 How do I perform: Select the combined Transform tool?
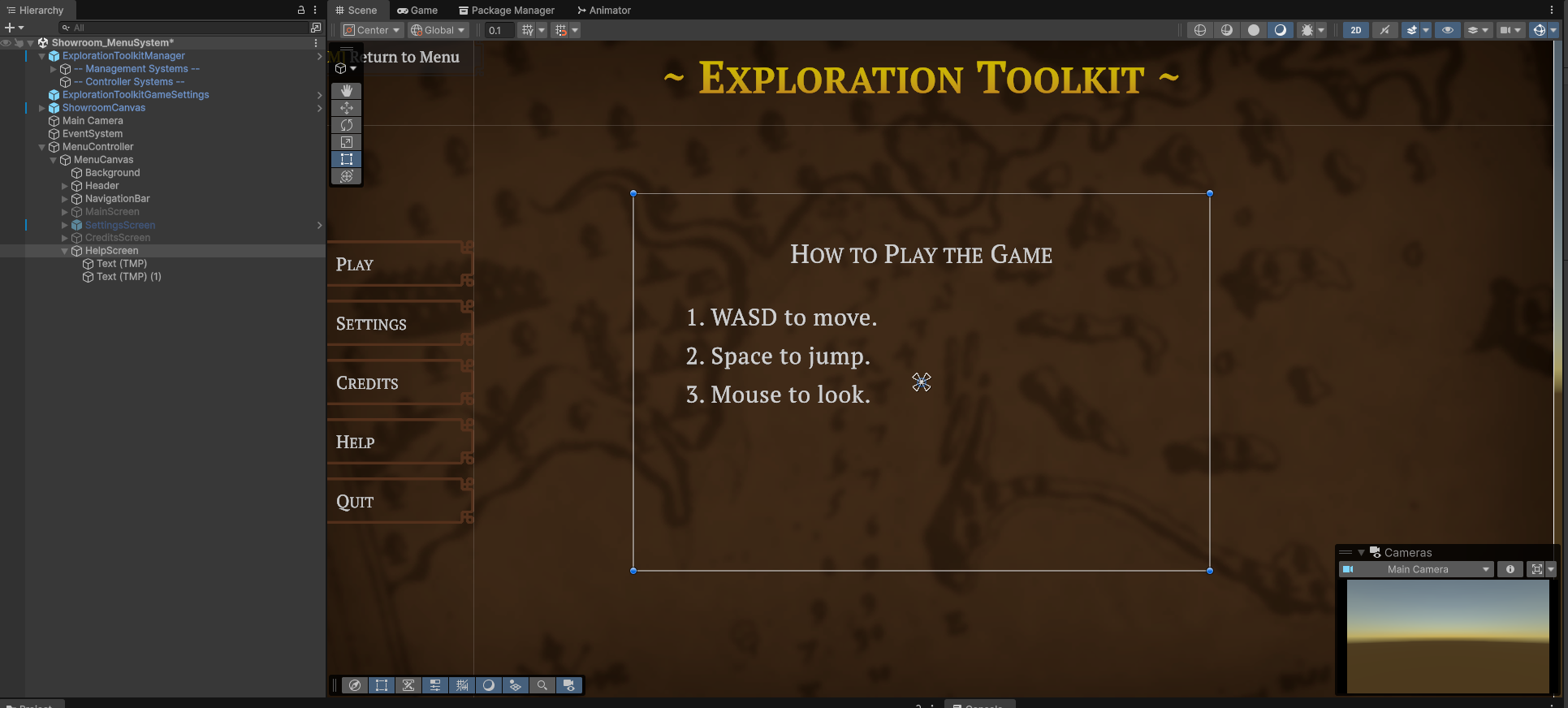point(346,176)
